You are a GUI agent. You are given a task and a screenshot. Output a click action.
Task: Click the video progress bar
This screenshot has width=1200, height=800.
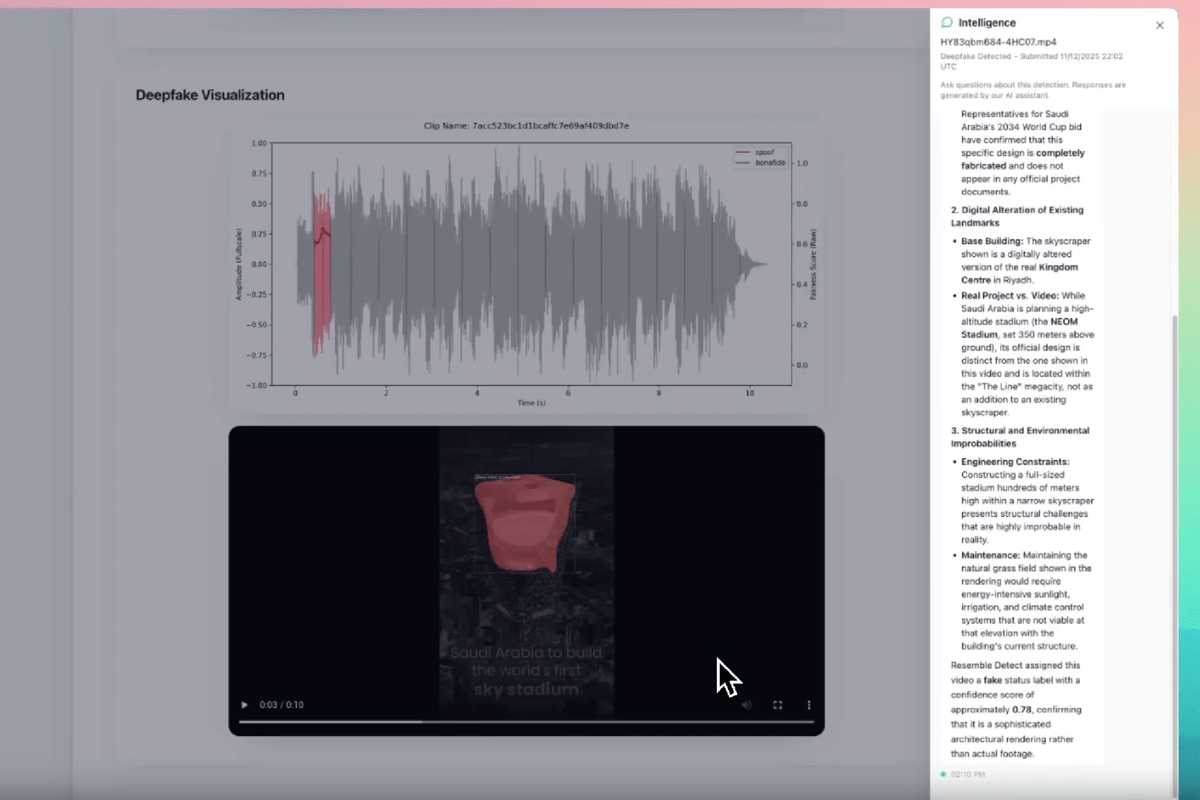click(x=526, y=722)
